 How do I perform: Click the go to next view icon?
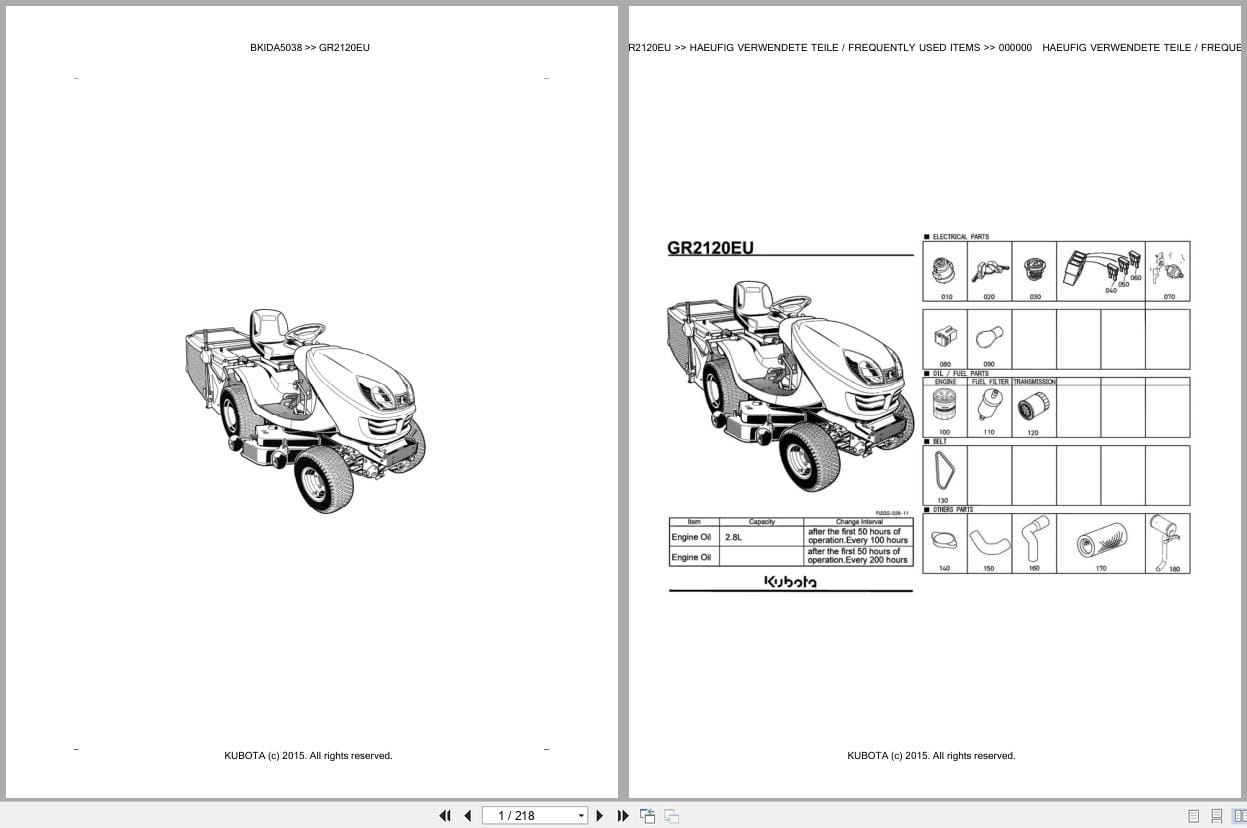(x=671, y=816)
